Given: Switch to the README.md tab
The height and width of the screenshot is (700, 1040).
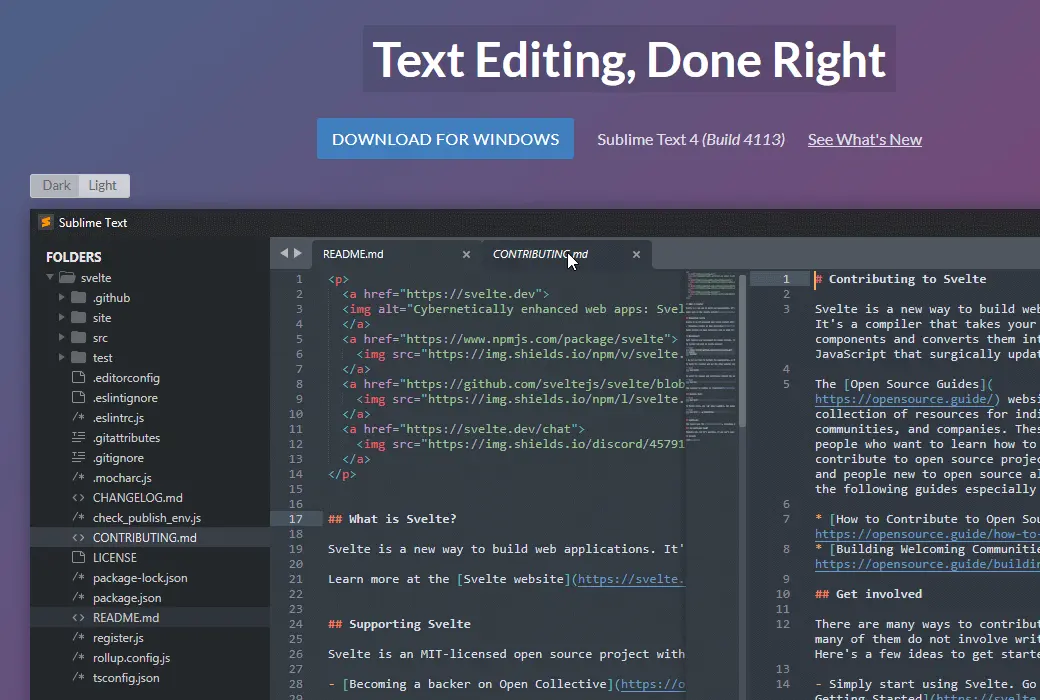Looking at the screenshot, I should coord(397,254).
